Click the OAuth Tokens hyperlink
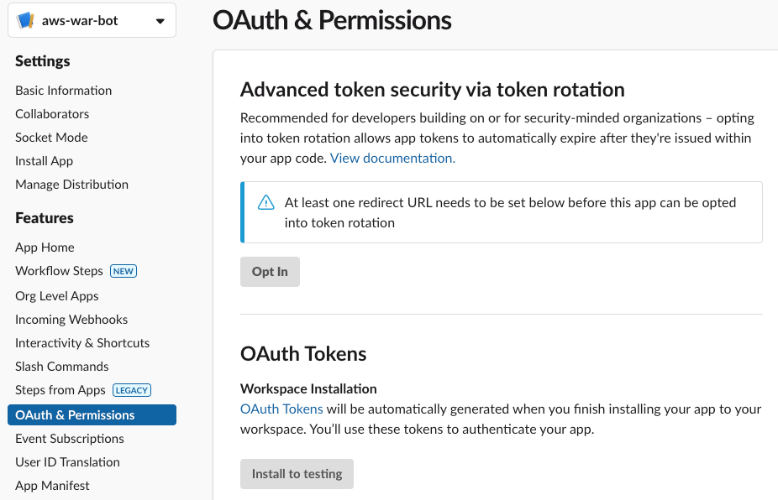778x500 pixels. pyautogui.click(x=281, y=409)
